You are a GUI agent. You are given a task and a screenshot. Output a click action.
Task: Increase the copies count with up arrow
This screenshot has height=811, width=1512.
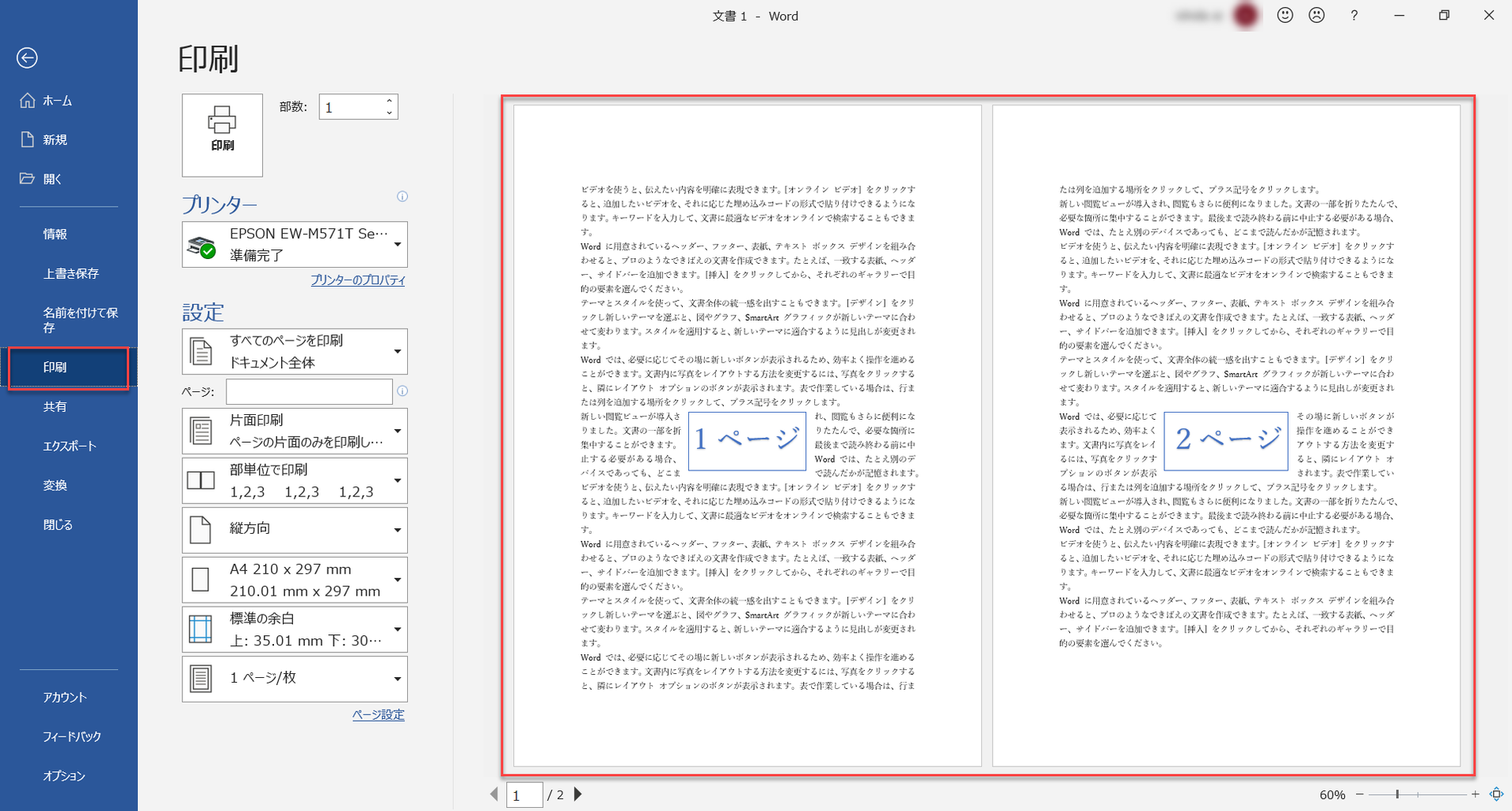[389, 101]
